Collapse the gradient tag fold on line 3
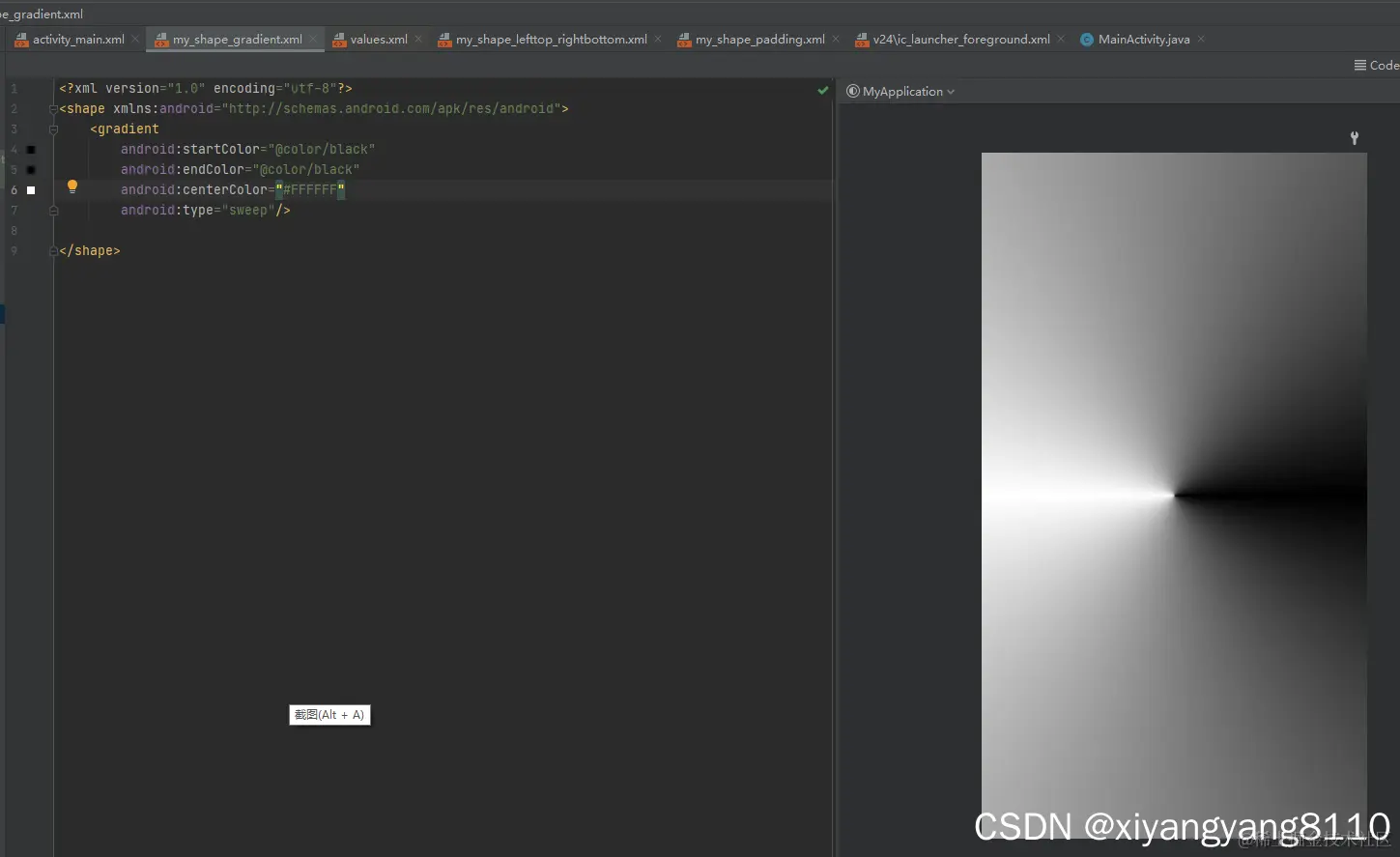 tap(53, 129)
